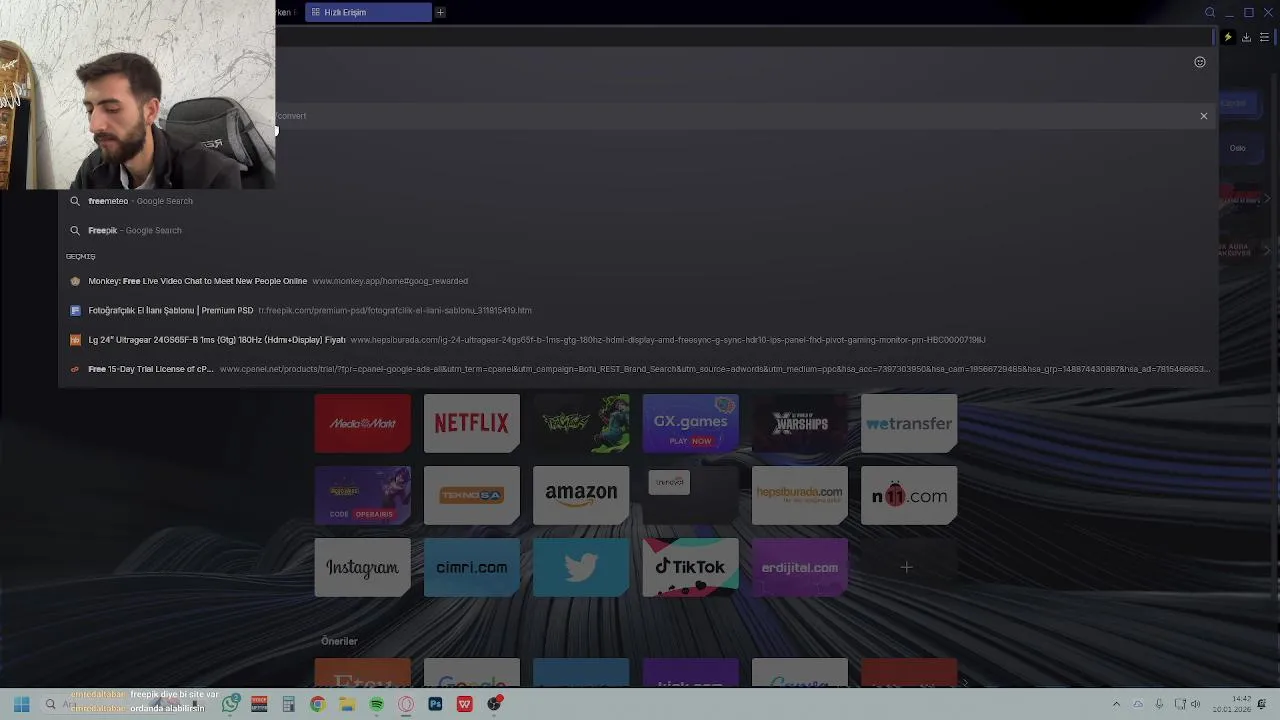Expand the hidden system tray icons chevron
The width and height of the screenshot is (1280, 720).
[x=1116, y=704]
